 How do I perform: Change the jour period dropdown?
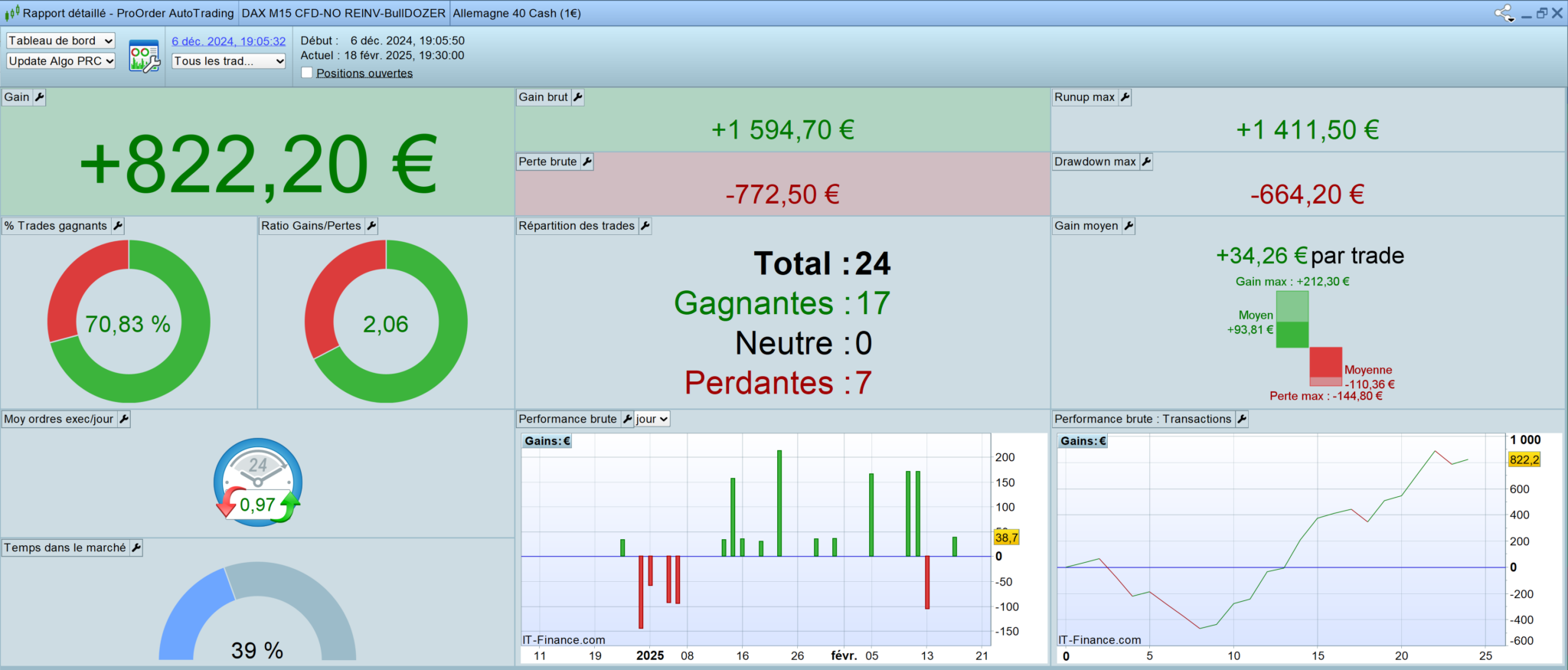(652, 419)
